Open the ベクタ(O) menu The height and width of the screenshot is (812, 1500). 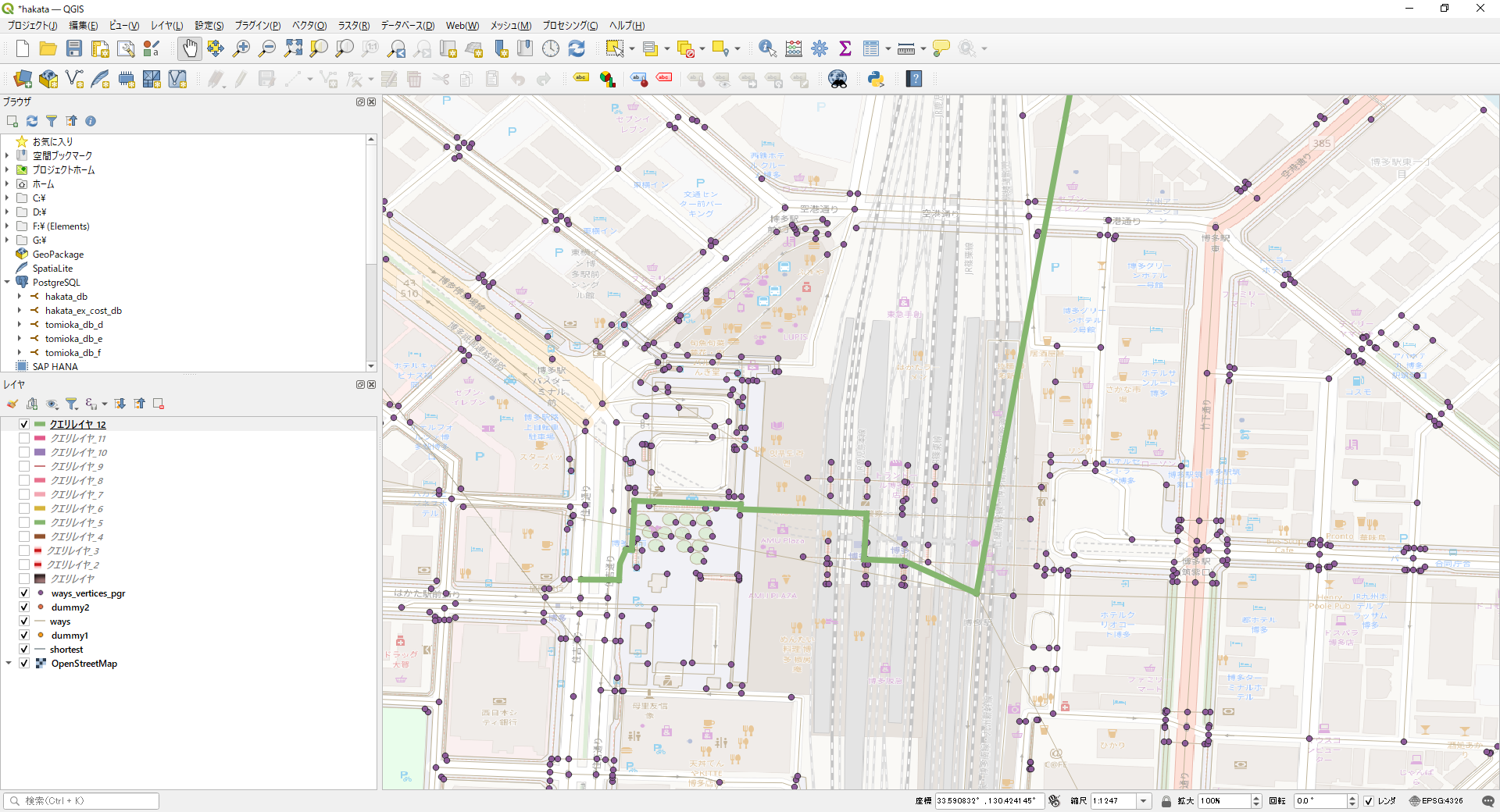(309, 26)
